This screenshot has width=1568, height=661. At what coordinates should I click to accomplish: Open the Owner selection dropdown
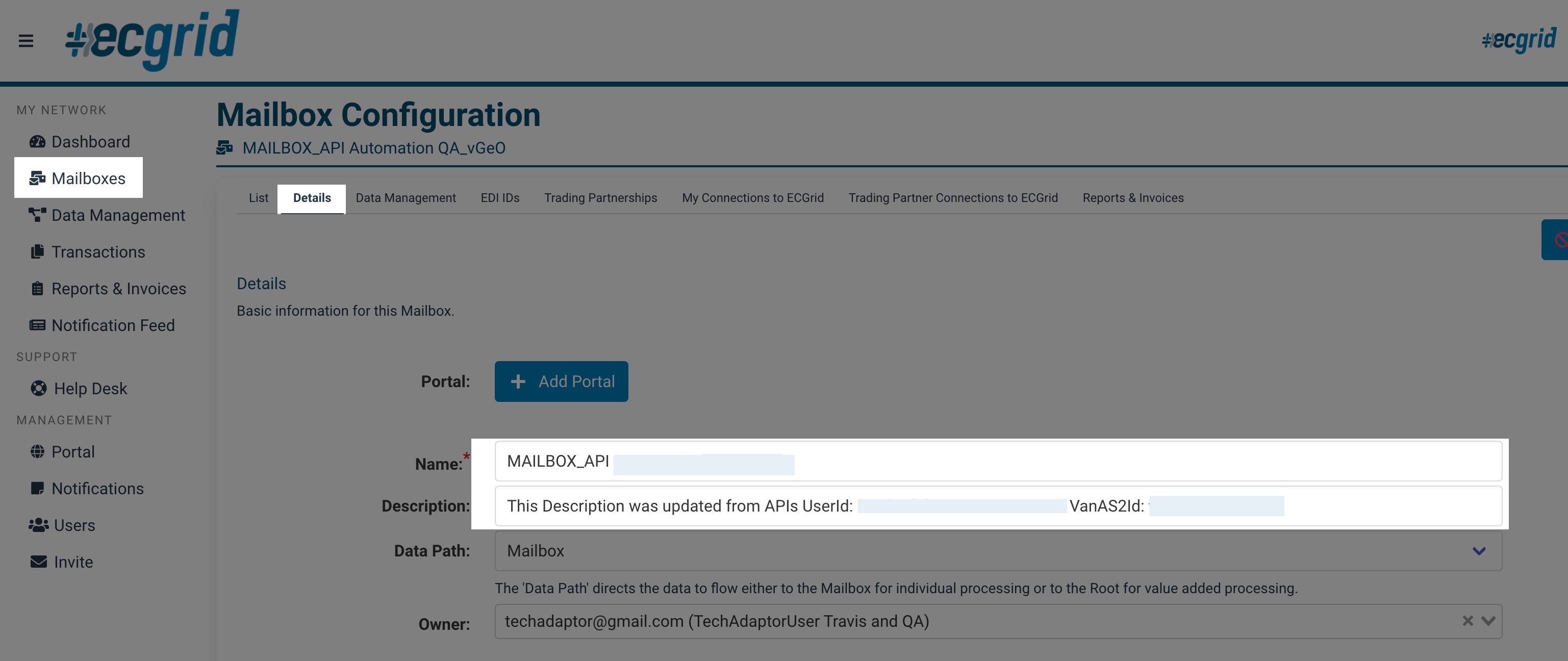[x=1489, y=621]
